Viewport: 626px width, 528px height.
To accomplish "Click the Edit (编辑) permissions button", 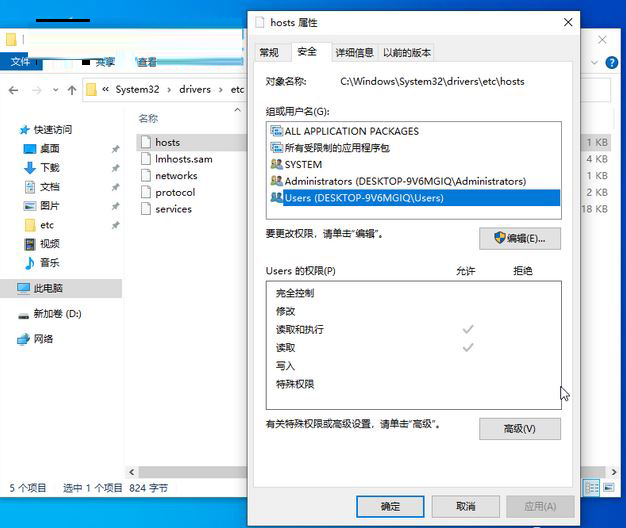I will click(520, 239).
